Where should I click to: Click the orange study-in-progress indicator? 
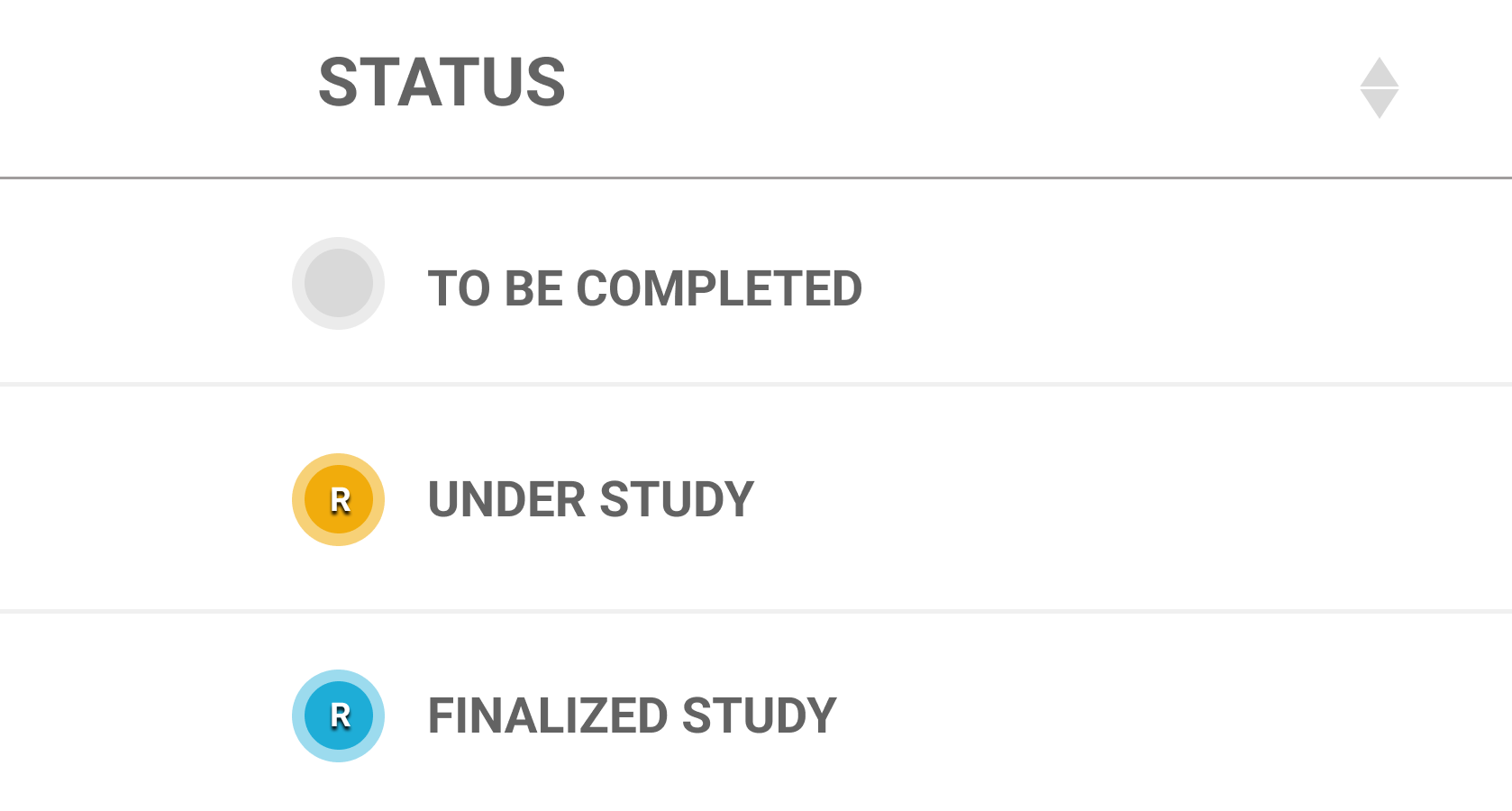338,499
